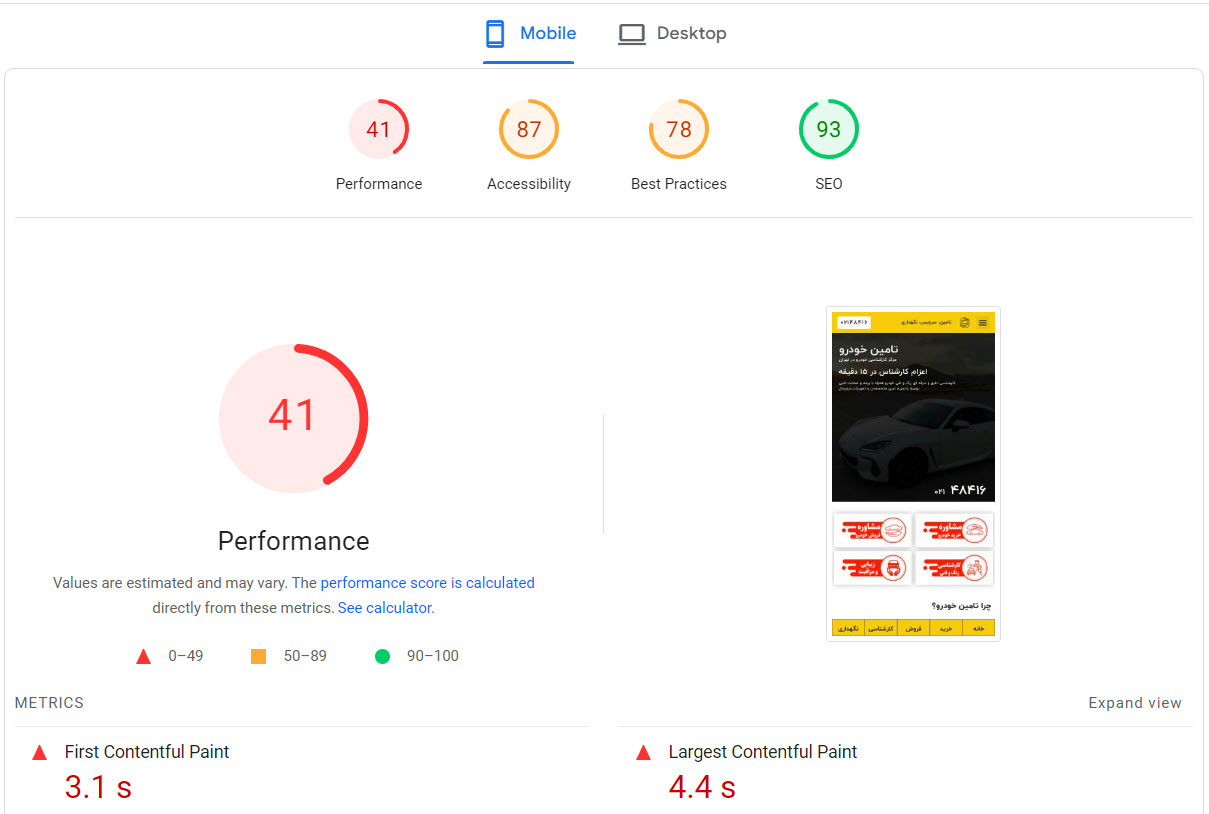
Task: Click the Performance score gauge showing 41
Action: [378, 130]
